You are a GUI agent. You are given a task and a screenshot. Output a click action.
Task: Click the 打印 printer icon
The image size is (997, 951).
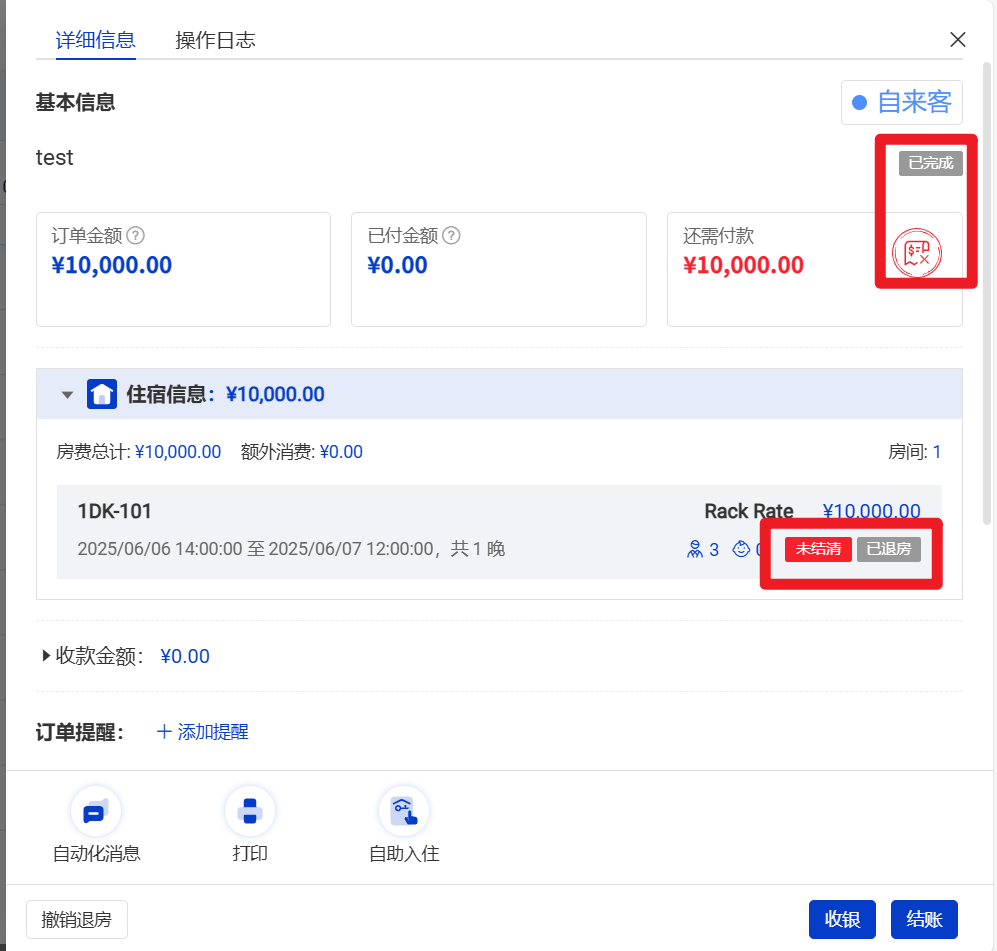(249, 811)
